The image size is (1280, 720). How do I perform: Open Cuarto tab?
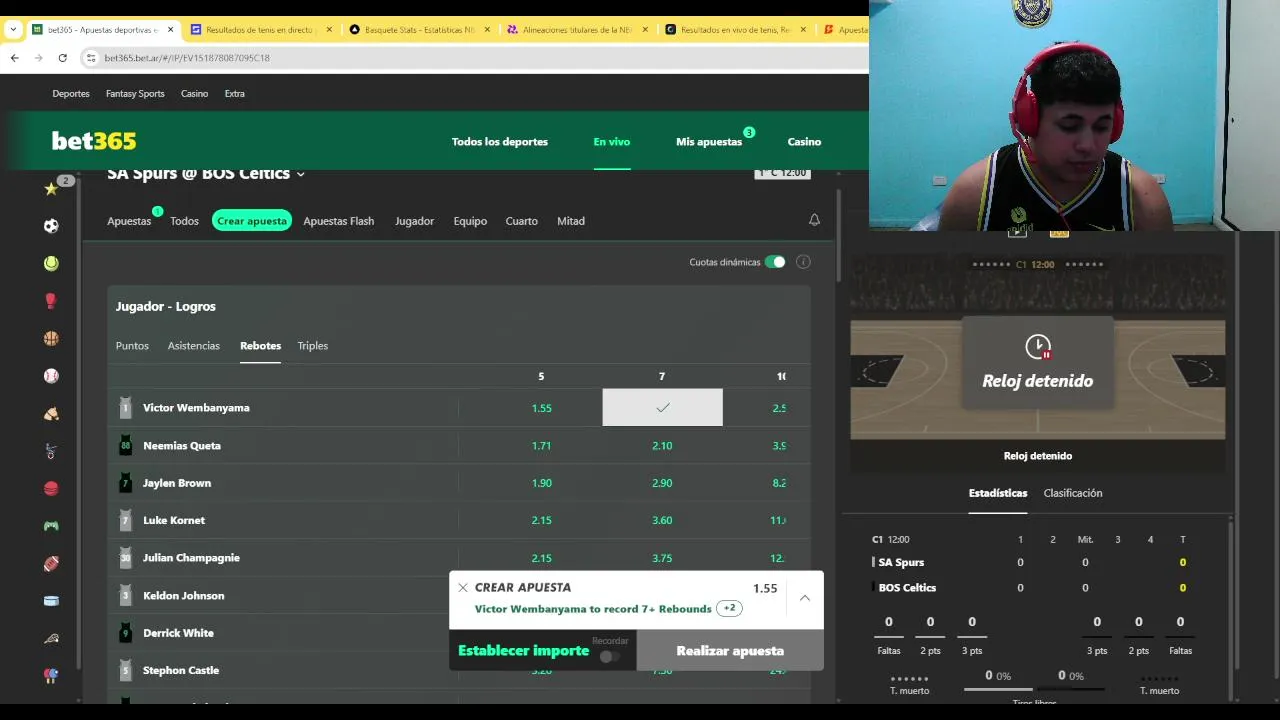point(522,221)
